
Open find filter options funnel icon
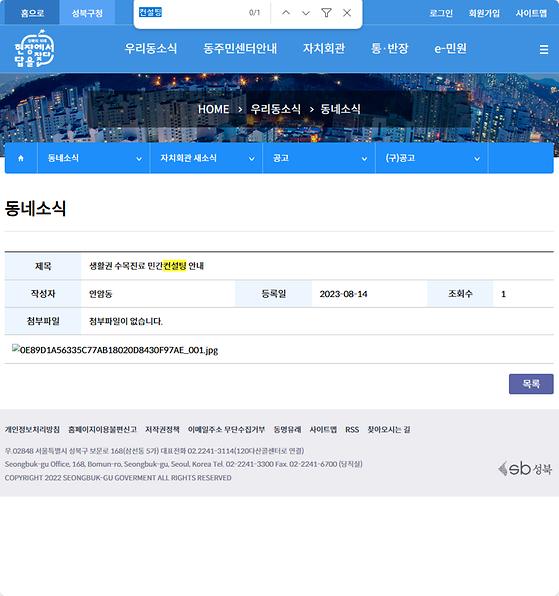[x=326, y=13]
